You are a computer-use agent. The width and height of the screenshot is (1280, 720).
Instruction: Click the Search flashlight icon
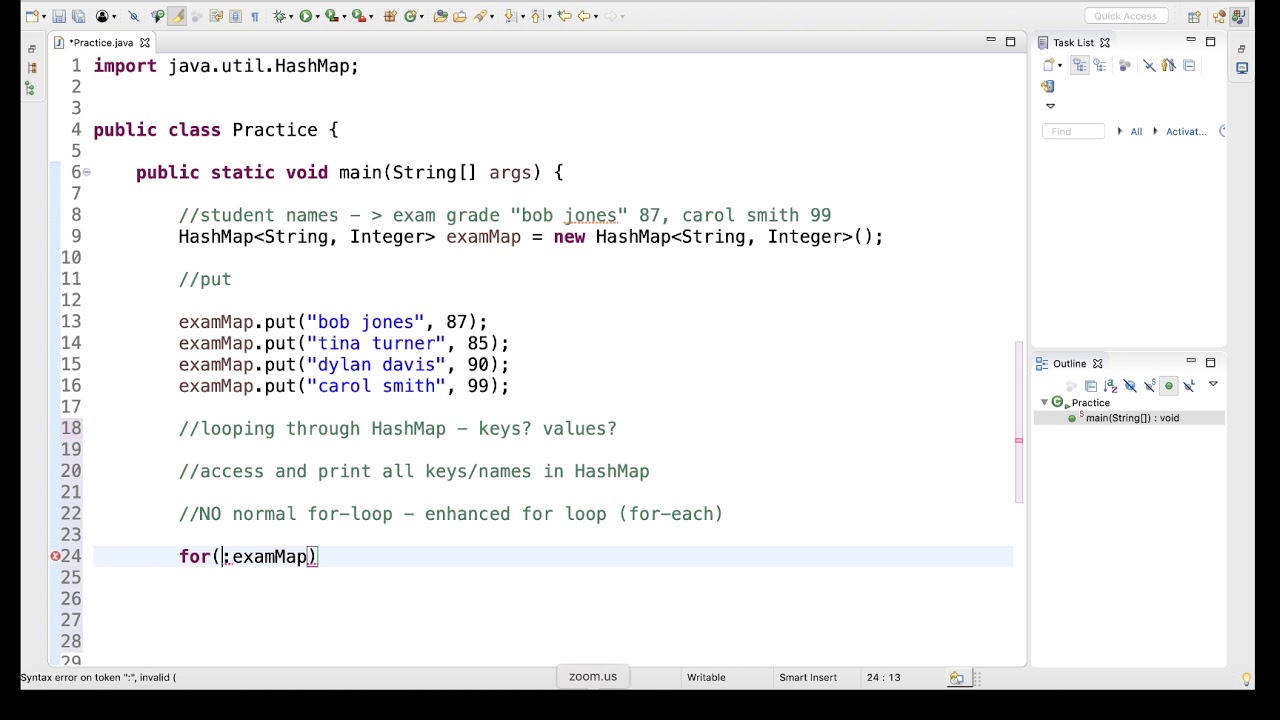pyautogui.click(x=481, y=16)
